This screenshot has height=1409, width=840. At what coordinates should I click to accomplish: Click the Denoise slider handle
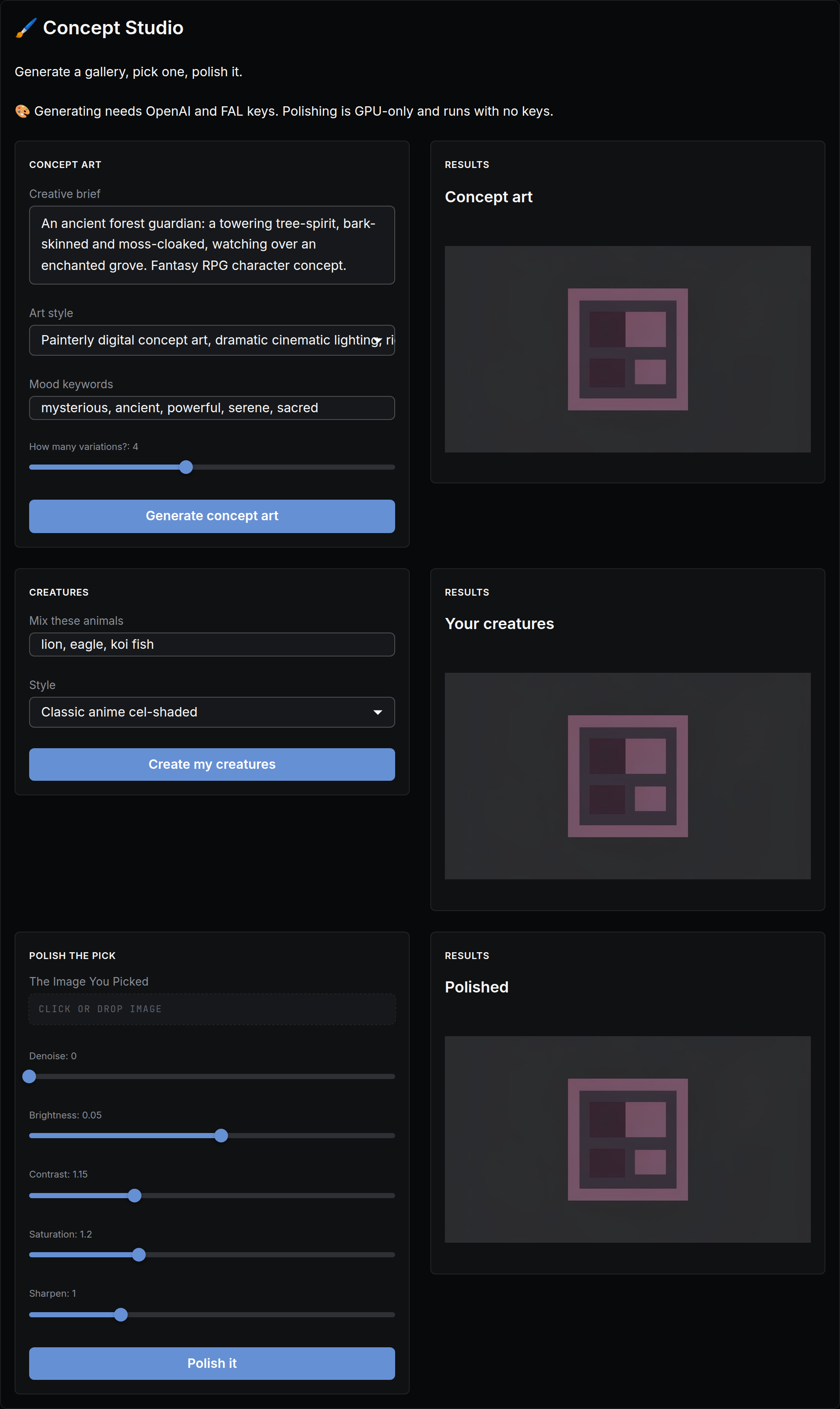tap(30, 1076)
